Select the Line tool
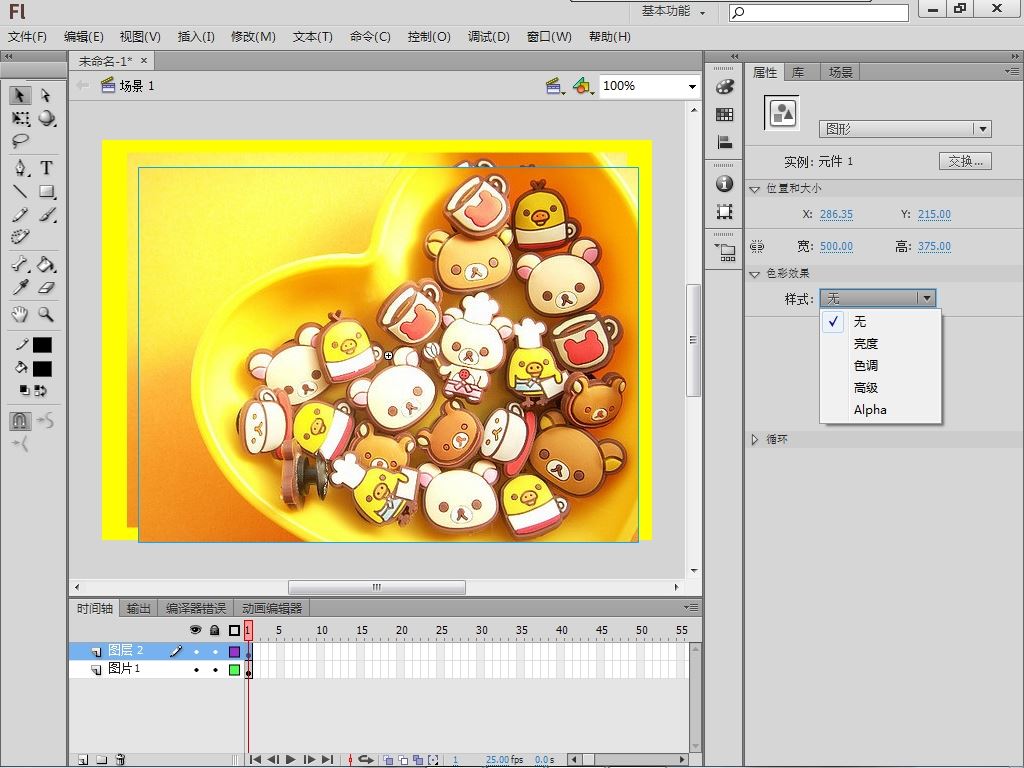This screenshot has width=1024, height=768. [x=20, y=191]
